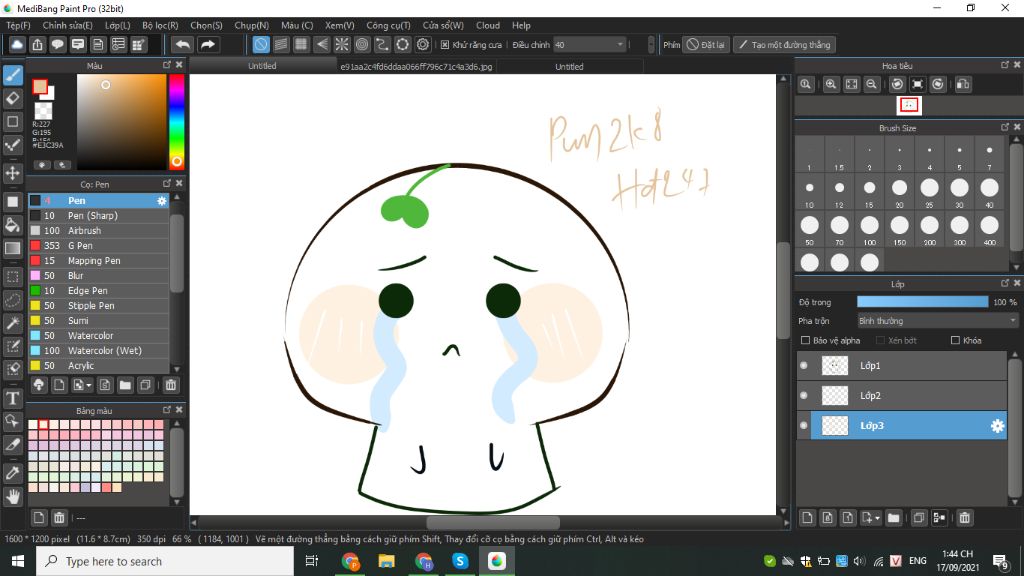Image resolution: width=1024 pixels, height=576 pixels.
Task: Open the Lớp(L) menu
Action: [x=118, y=25]
